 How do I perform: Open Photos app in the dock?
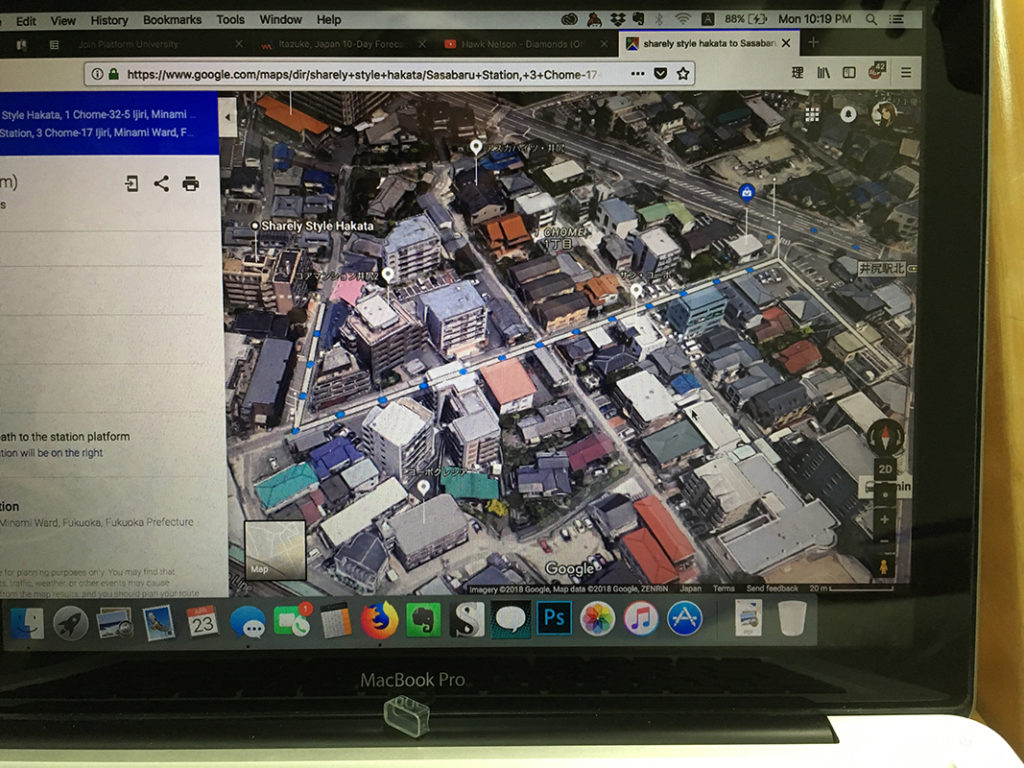tap(597, 618)
